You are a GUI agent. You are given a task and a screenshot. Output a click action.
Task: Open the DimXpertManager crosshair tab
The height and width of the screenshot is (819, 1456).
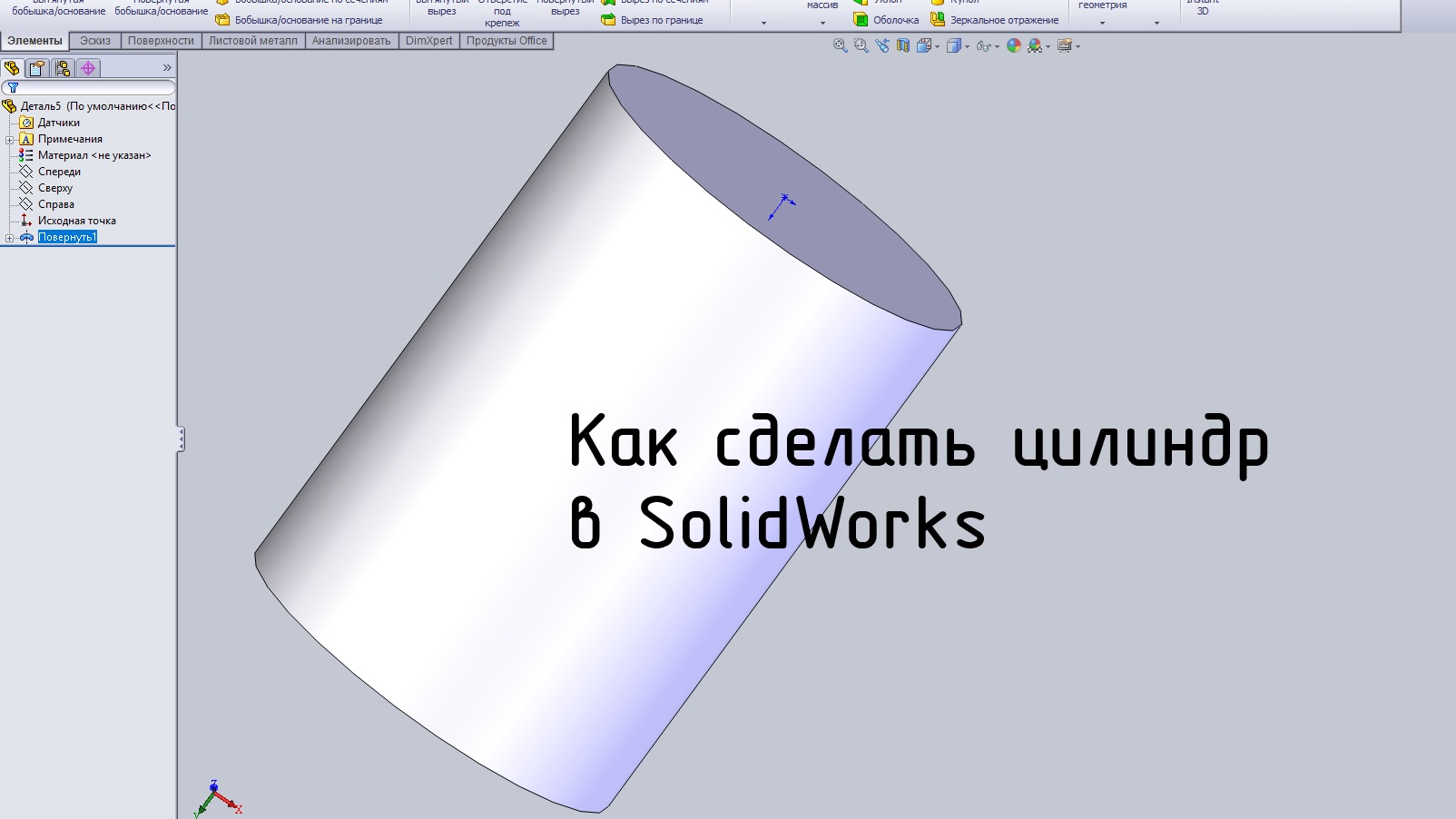pos(88,68)
